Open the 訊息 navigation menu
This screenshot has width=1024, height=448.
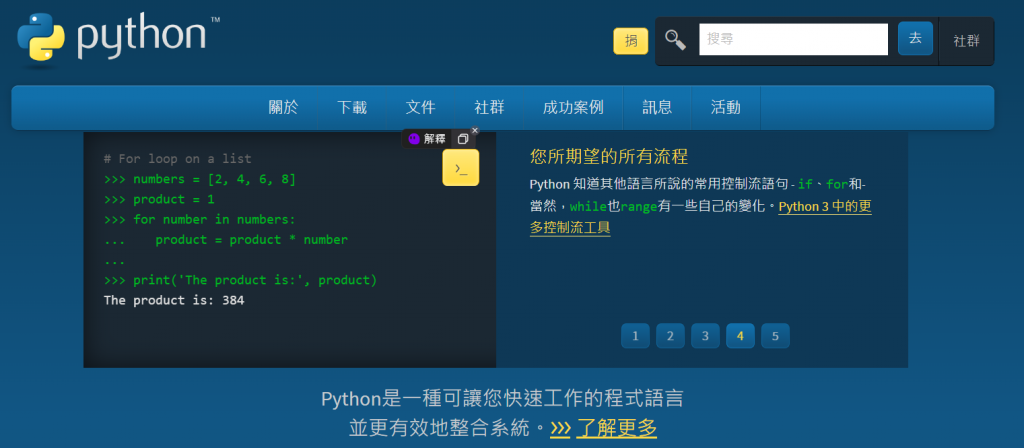coord(657,108)
